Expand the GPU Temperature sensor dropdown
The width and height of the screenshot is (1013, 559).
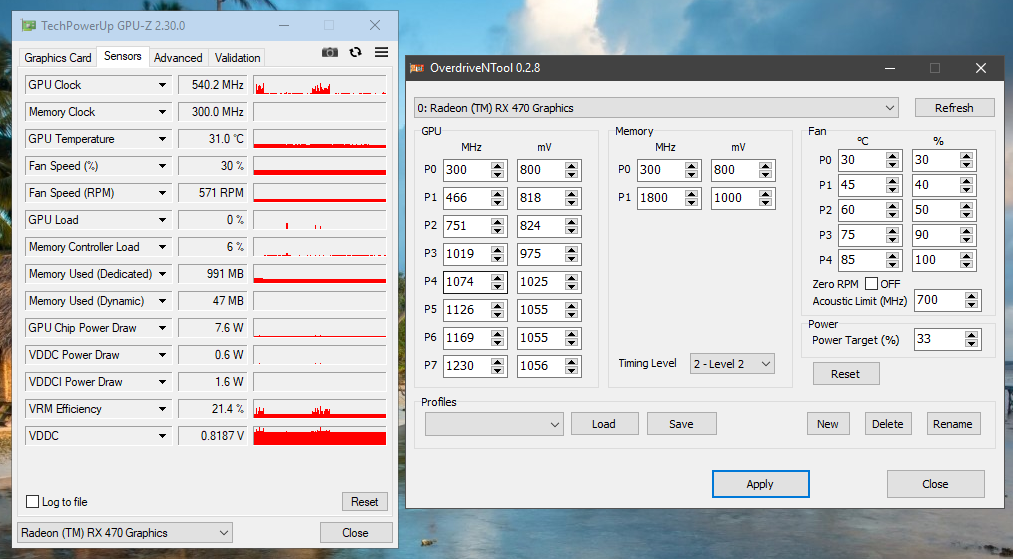point(162,139)
